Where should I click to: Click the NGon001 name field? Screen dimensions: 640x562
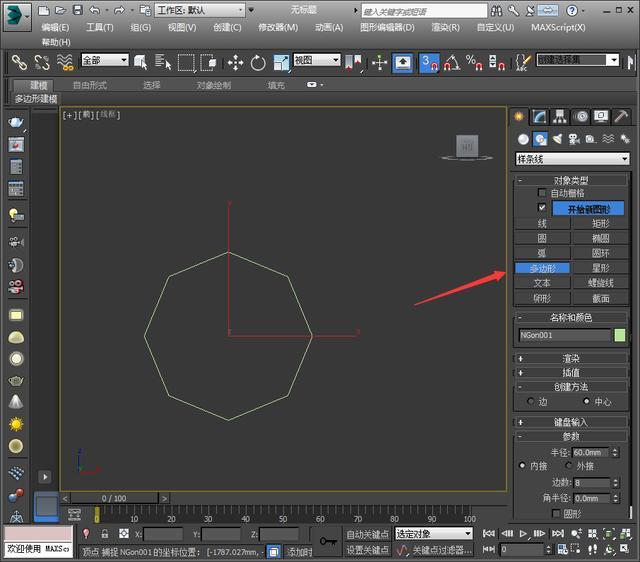(563, 336)
